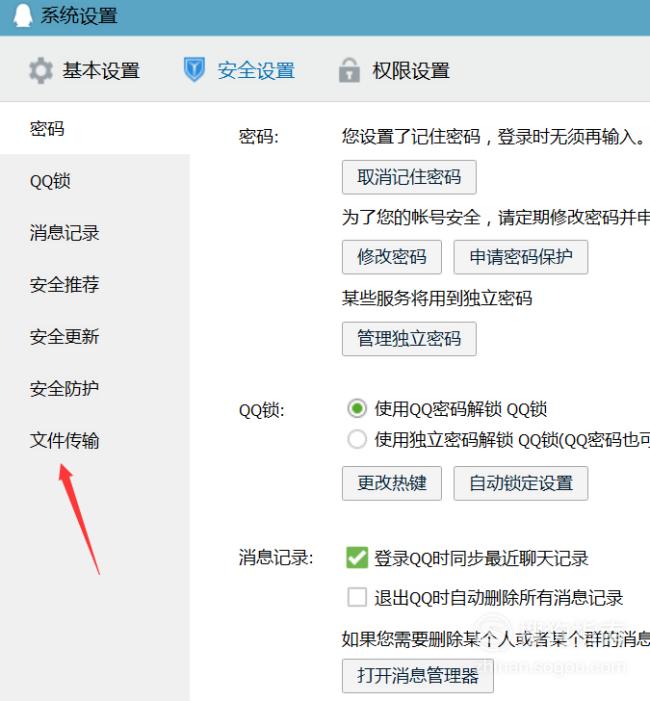
Task: Click the QQ锁: section label in content
Action: point(262,410)
